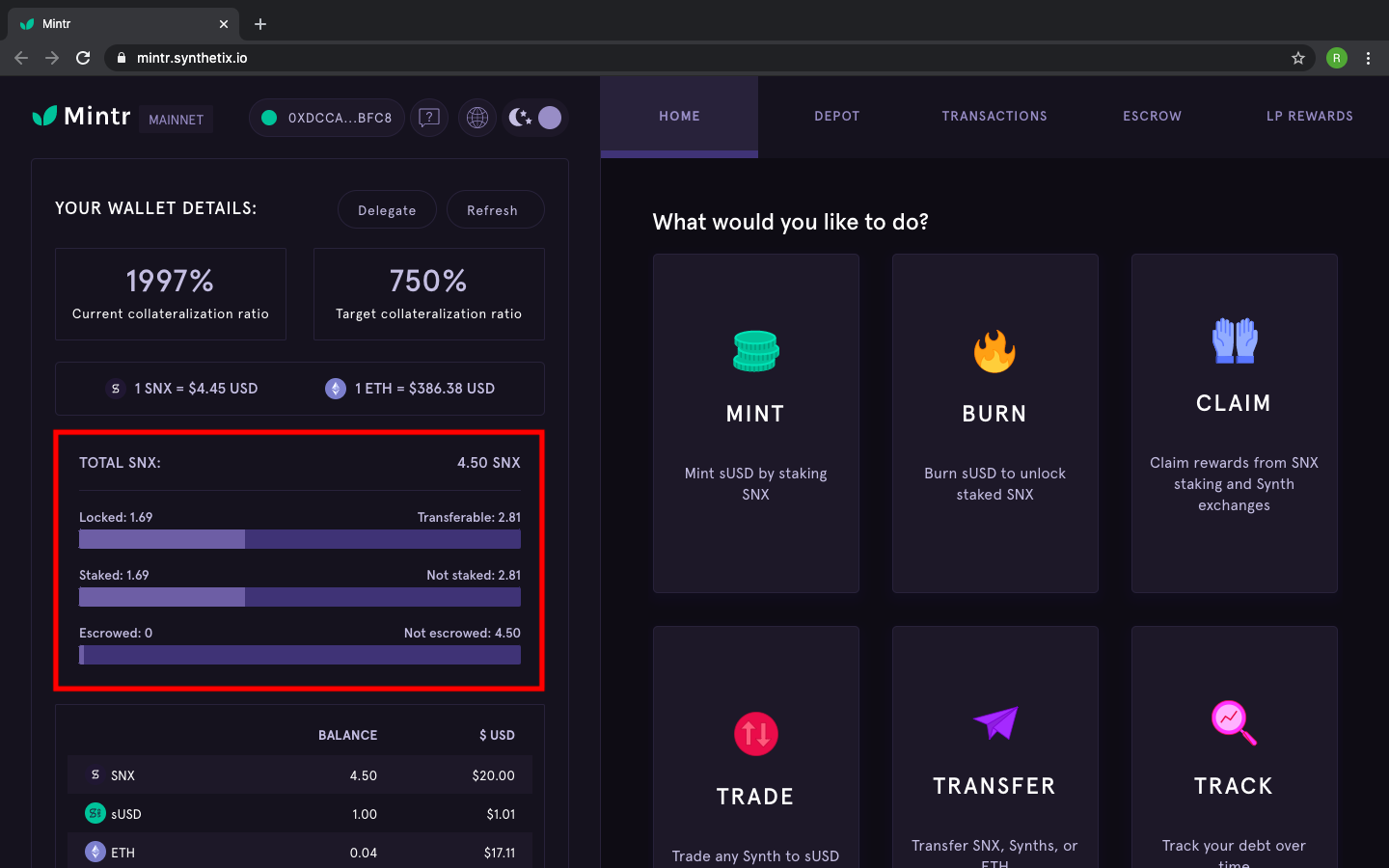
Task: Open the TRANSACTIONS tab
Action: tap(994, 117)
